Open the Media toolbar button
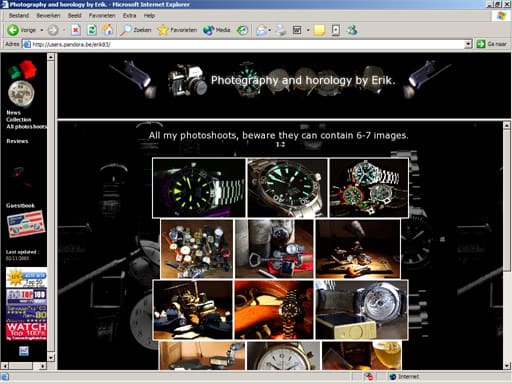 (x=217, y=30)
